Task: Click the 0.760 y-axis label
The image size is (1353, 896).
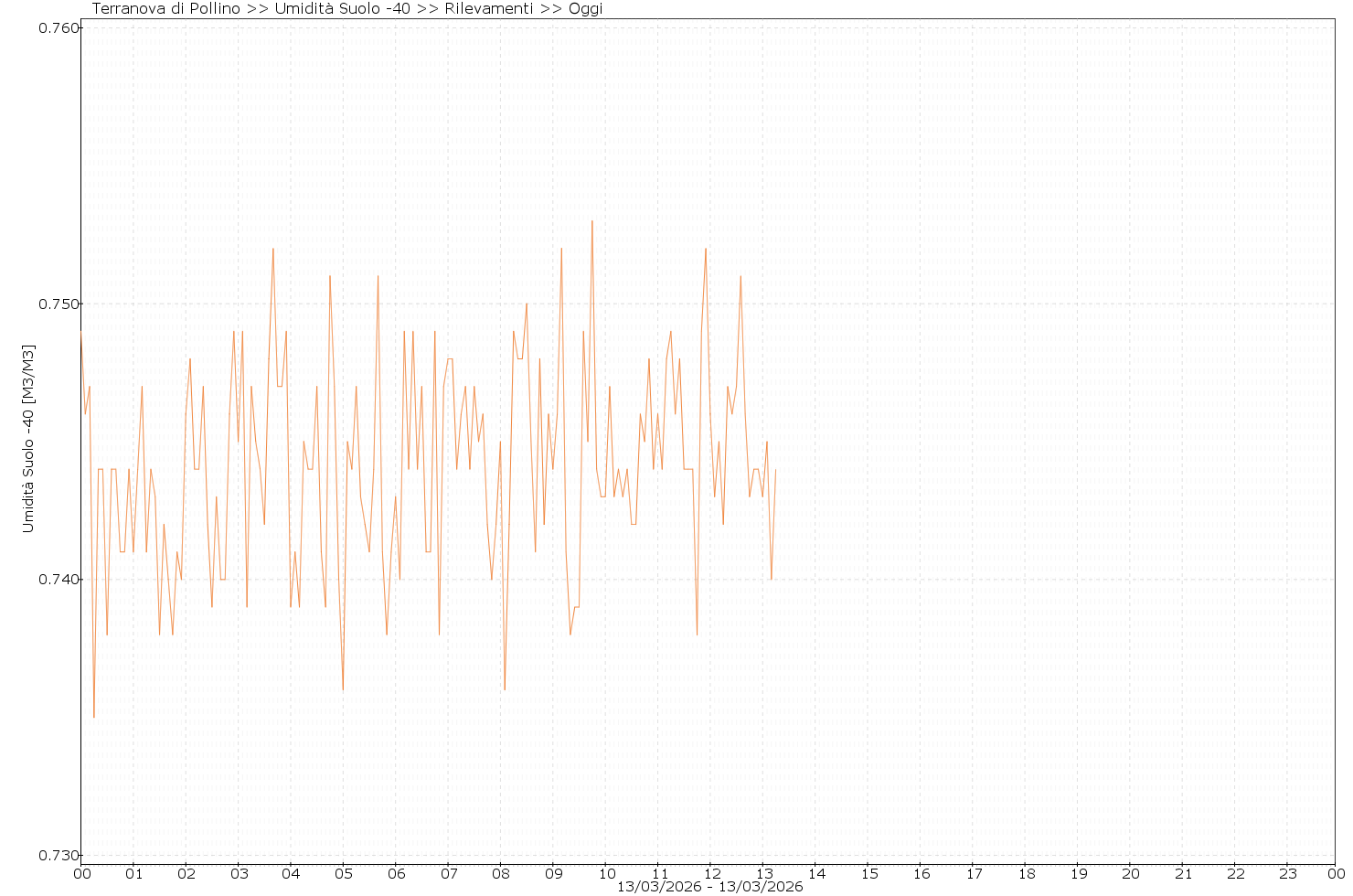Action: 59,27
